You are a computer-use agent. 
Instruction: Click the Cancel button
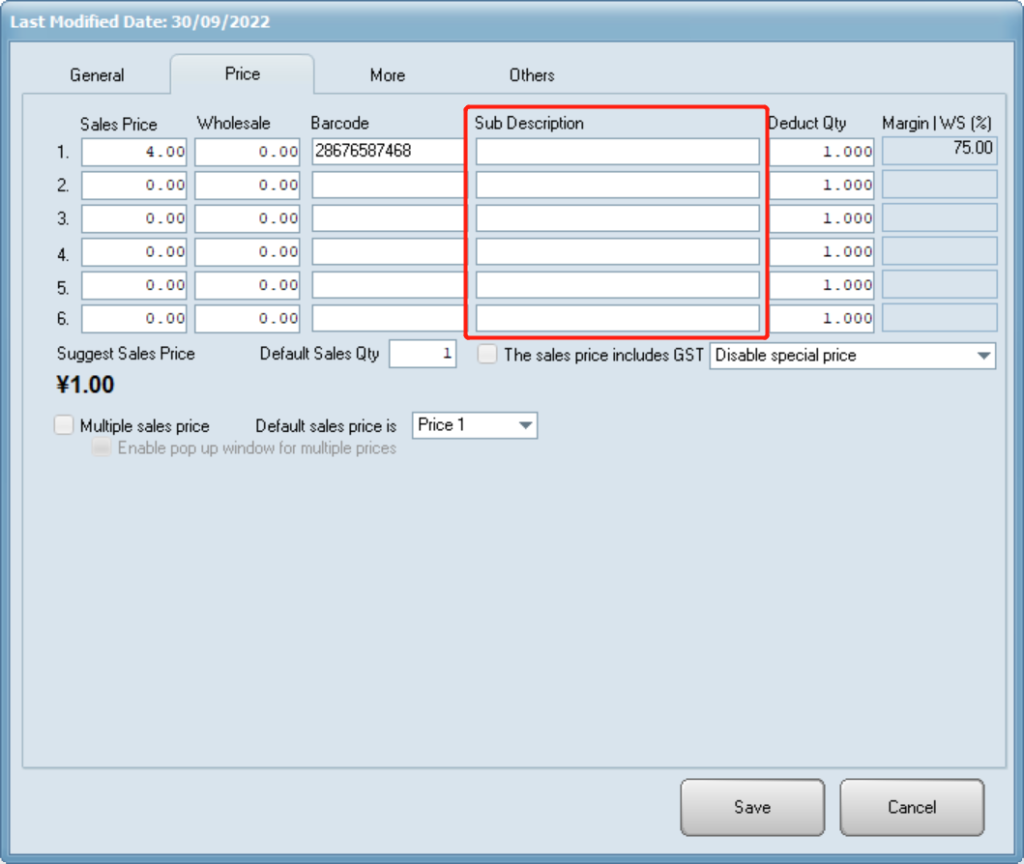point(911,807)
